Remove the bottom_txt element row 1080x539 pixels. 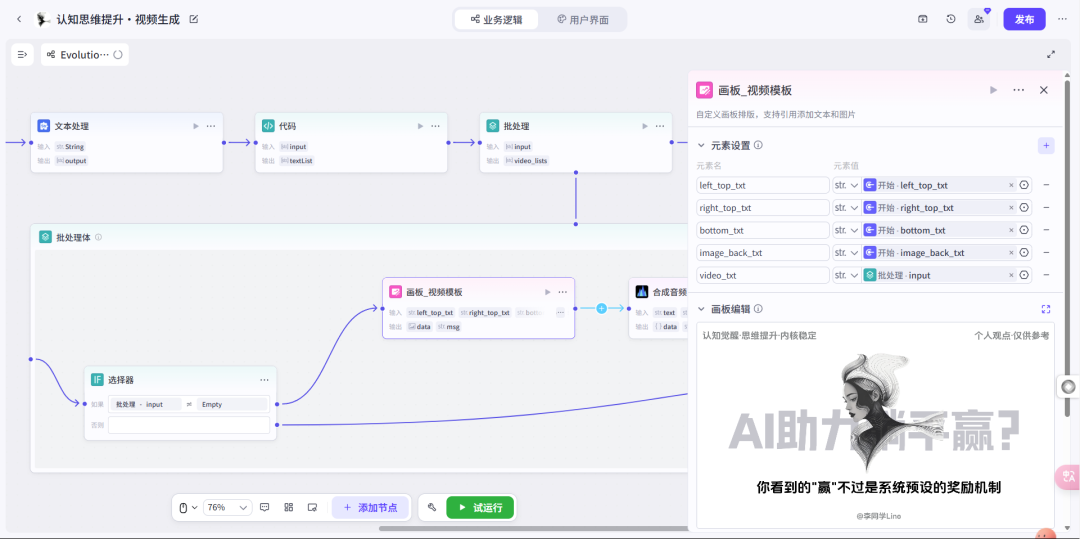1046,230
